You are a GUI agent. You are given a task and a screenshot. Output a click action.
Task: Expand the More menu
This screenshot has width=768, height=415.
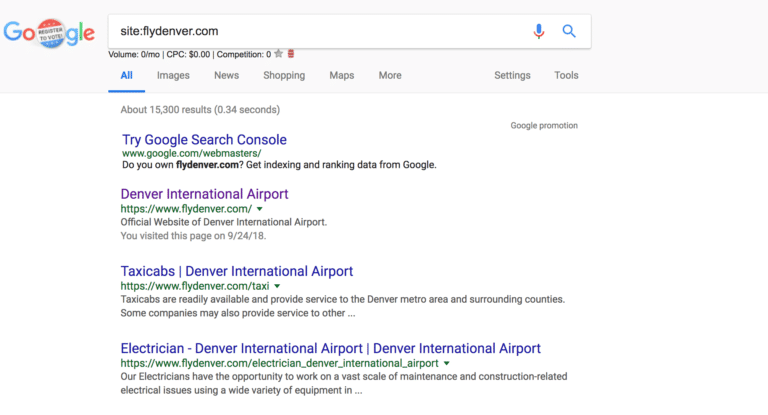tap(390, 75)
